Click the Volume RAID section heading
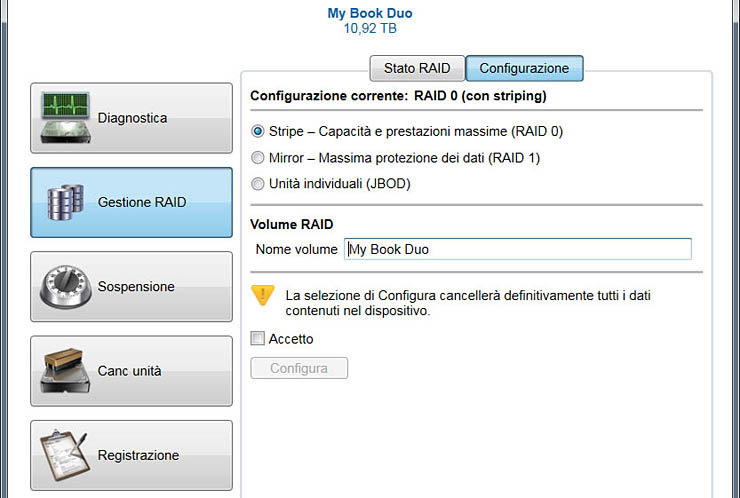Viewport: 740px width, 498px height. (x=291, y=224)
